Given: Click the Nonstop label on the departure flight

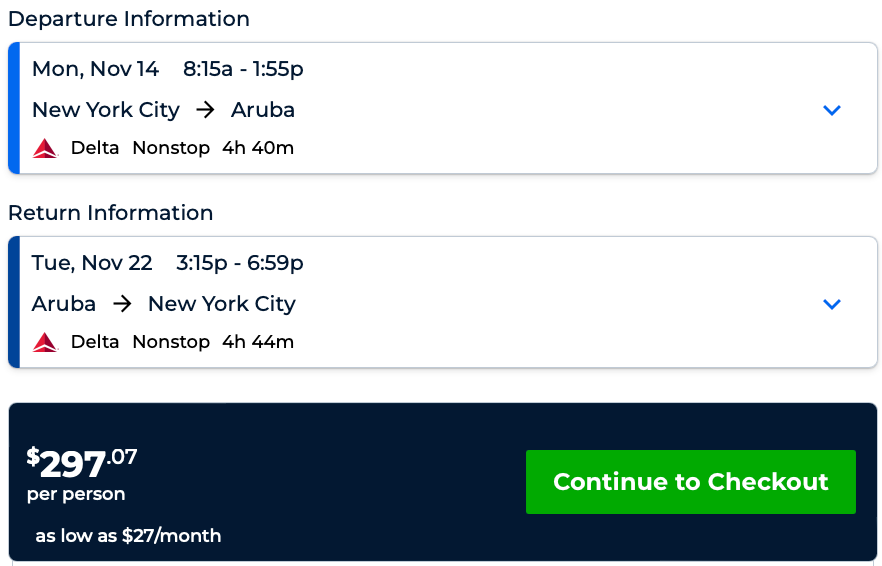Looking at the screenshot, I should [171, 148].
